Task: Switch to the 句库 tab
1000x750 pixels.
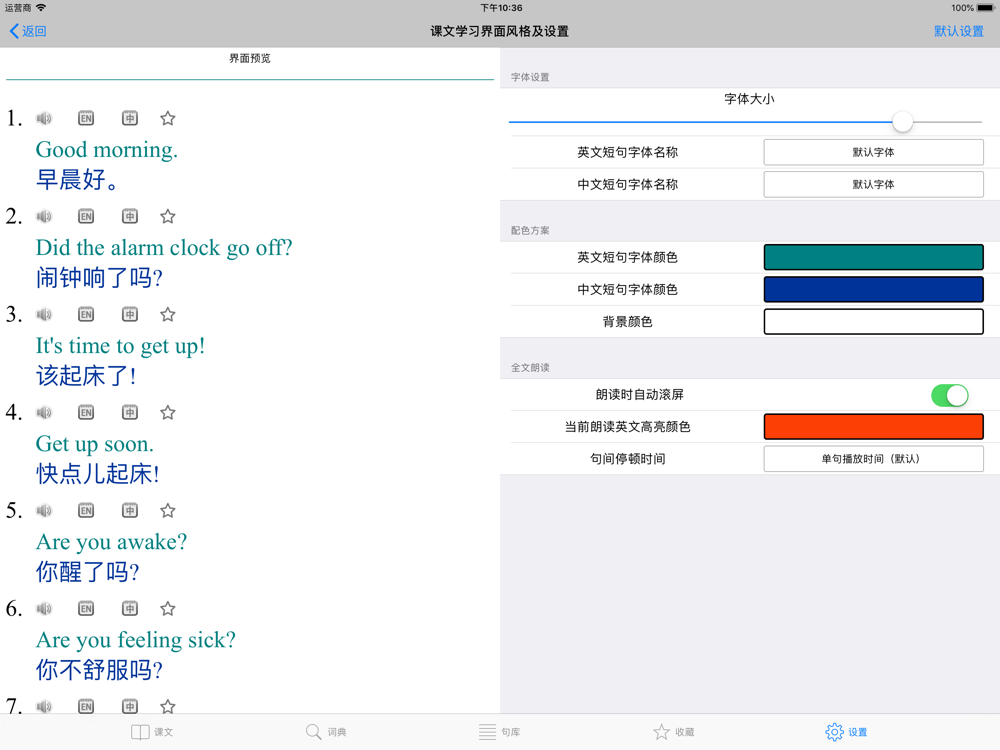Action: pyautogui.click(x=499, y=732)
